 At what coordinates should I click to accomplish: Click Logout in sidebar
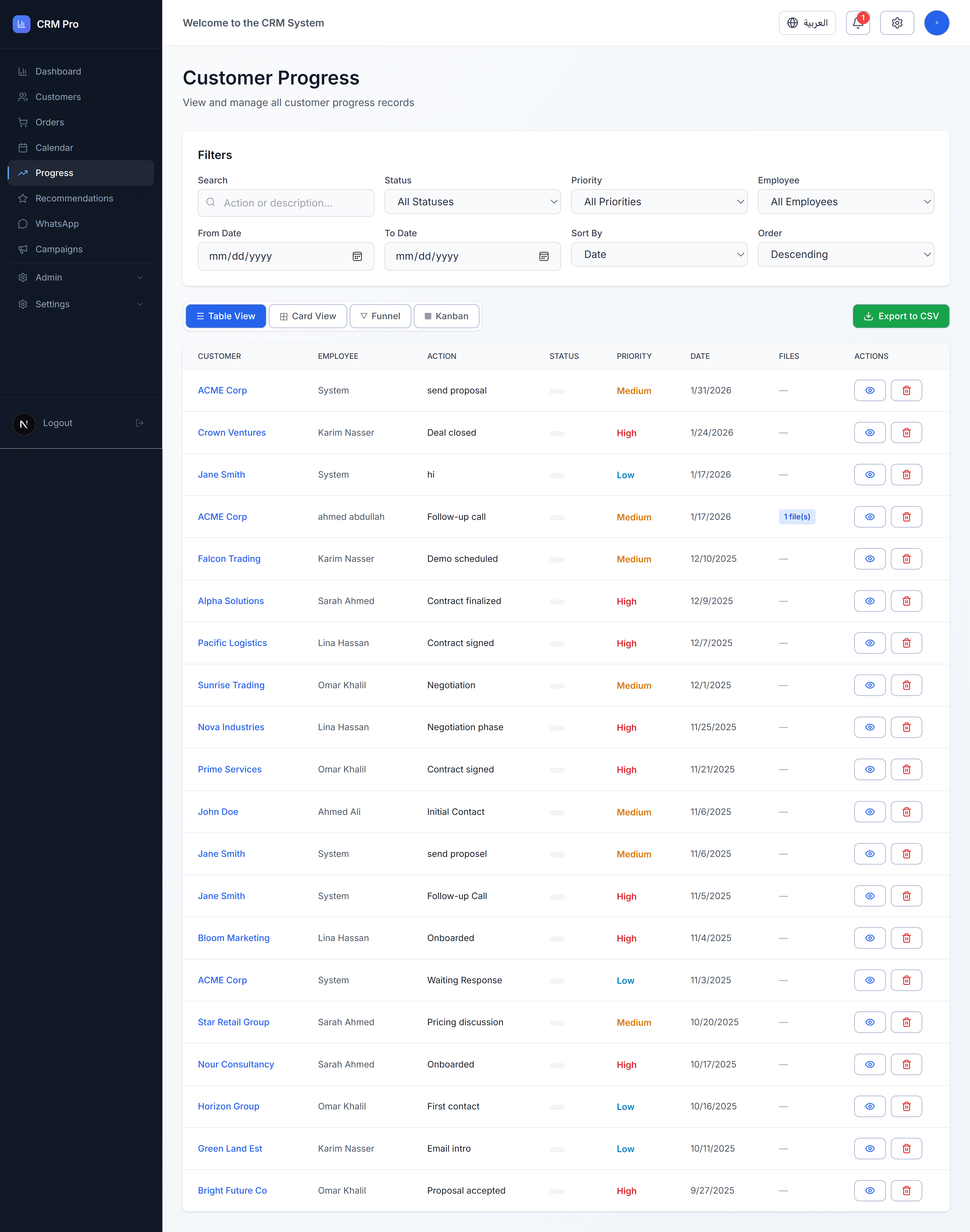[57, 423]
